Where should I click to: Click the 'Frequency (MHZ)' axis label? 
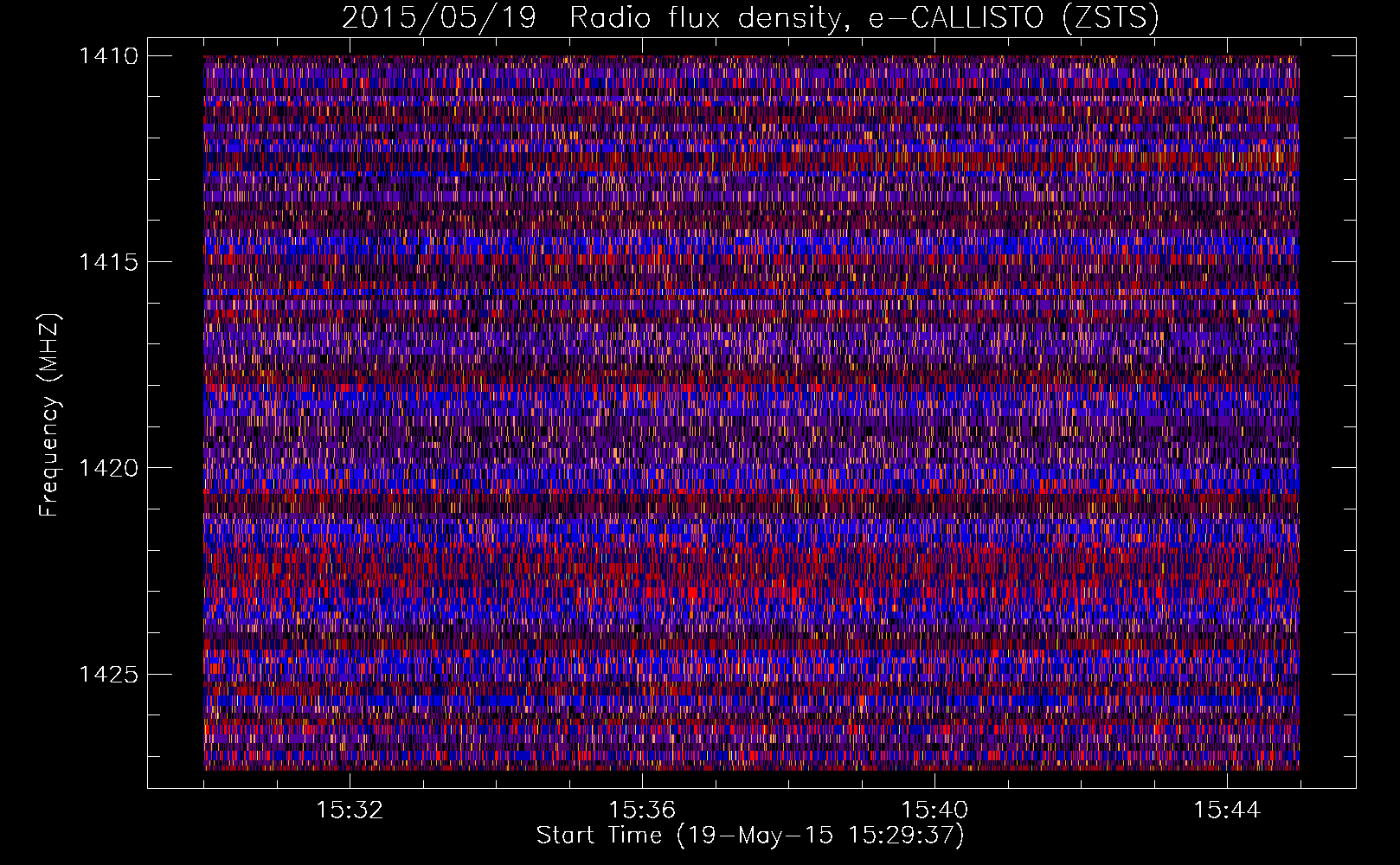click(x=49, y=415)
